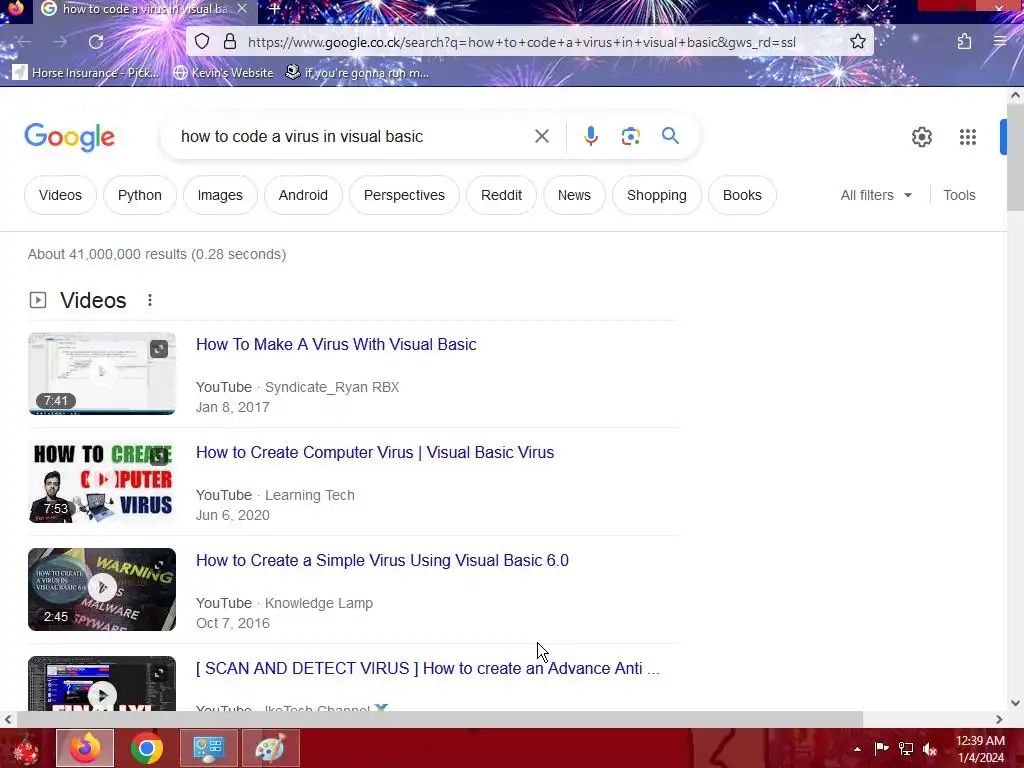This screenshot has width=1024, height=768.
Task: Click the browser forward arrow
Action: click(x=60, y=42)
